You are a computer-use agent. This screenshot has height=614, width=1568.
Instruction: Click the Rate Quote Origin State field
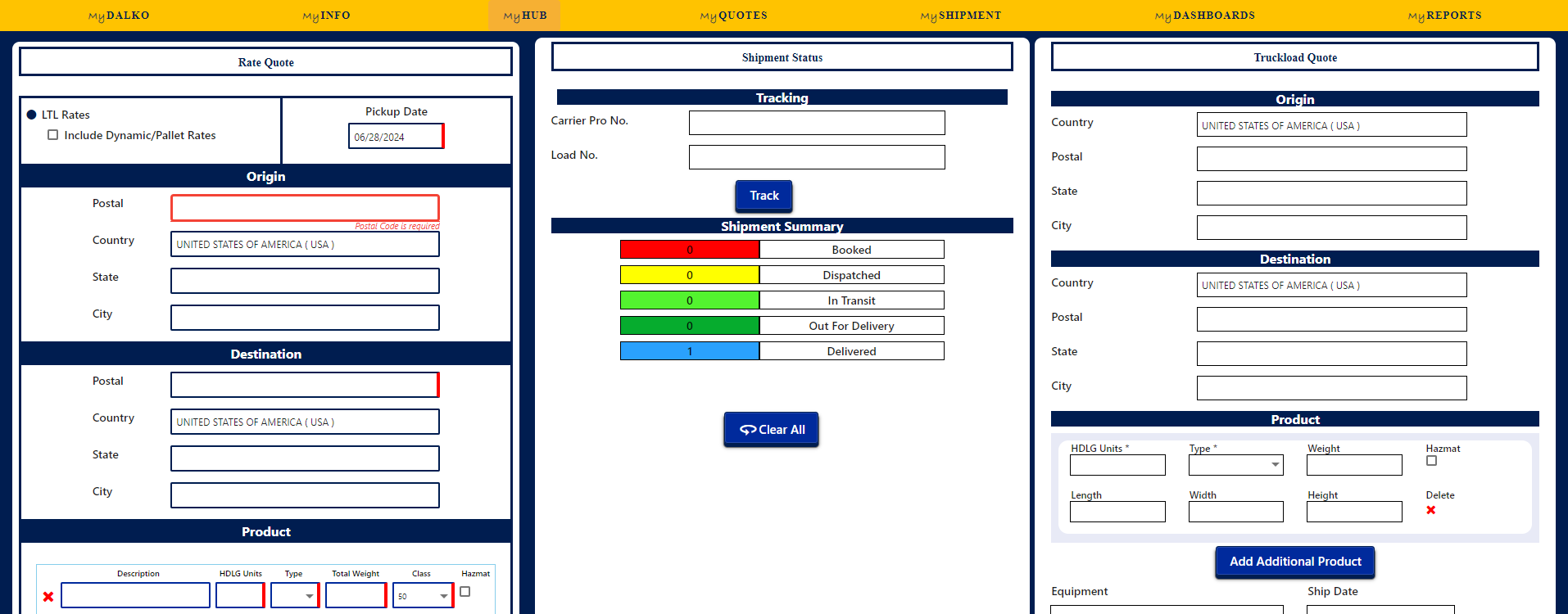pos(305,281)
